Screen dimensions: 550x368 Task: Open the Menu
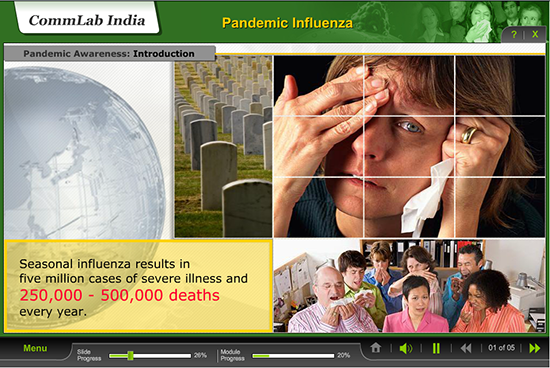[35, 348]
